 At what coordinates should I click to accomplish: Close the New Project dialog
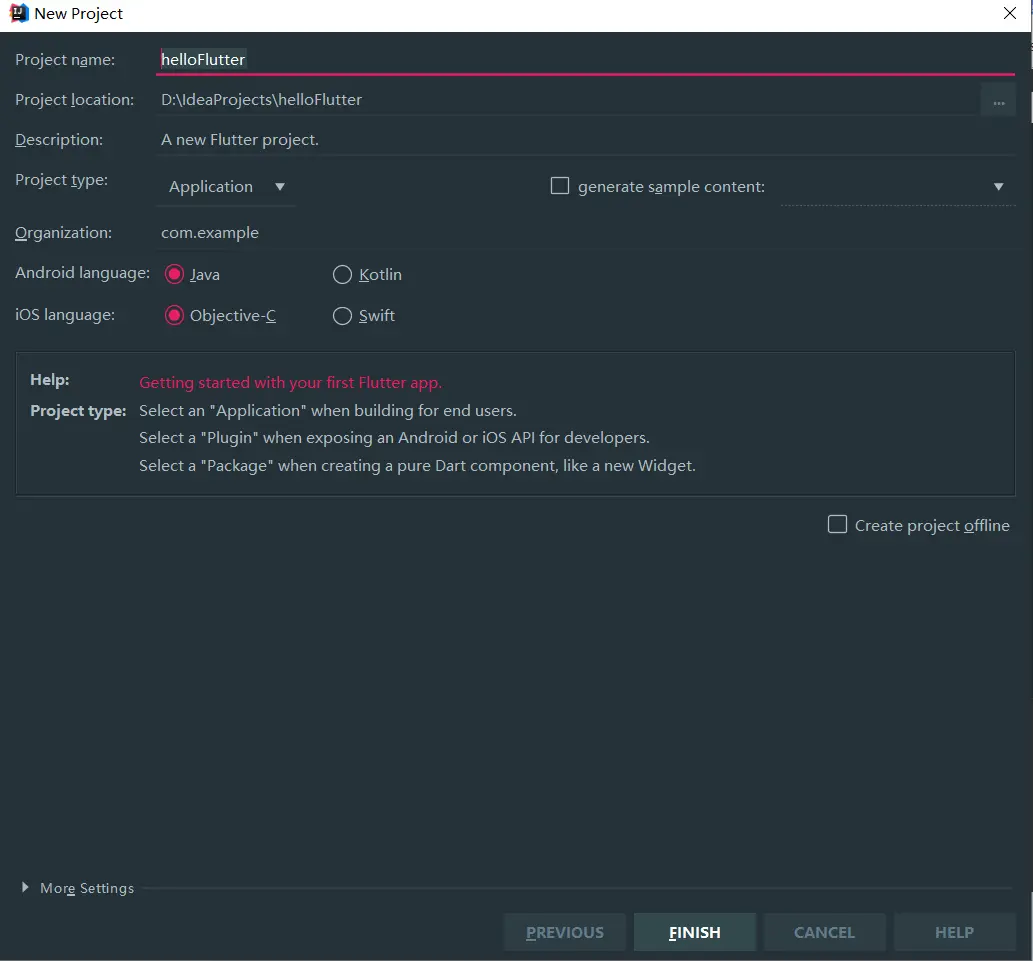pos(1009,13)
